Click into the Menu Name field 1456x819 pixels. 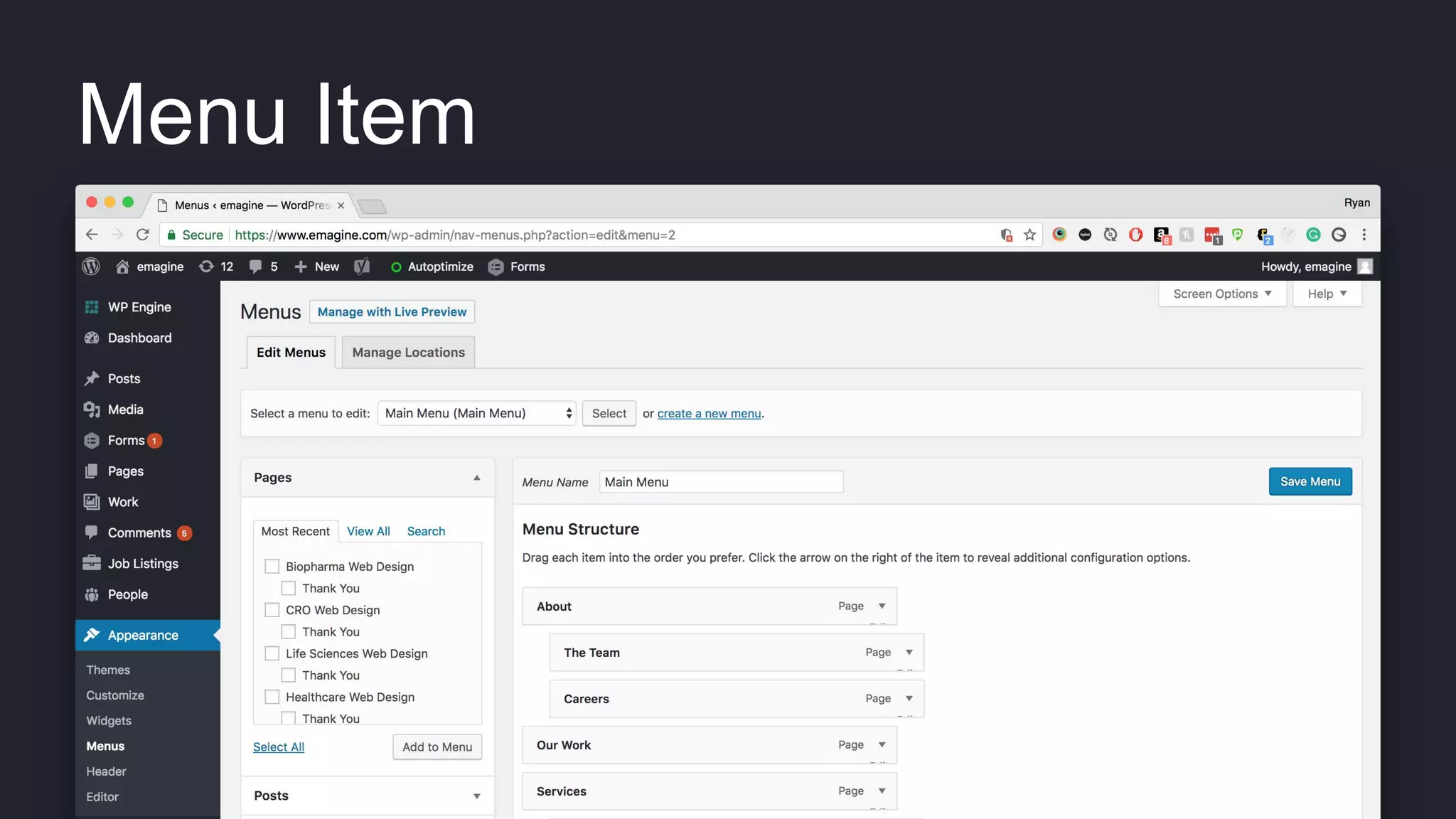(x=721, y=482)
